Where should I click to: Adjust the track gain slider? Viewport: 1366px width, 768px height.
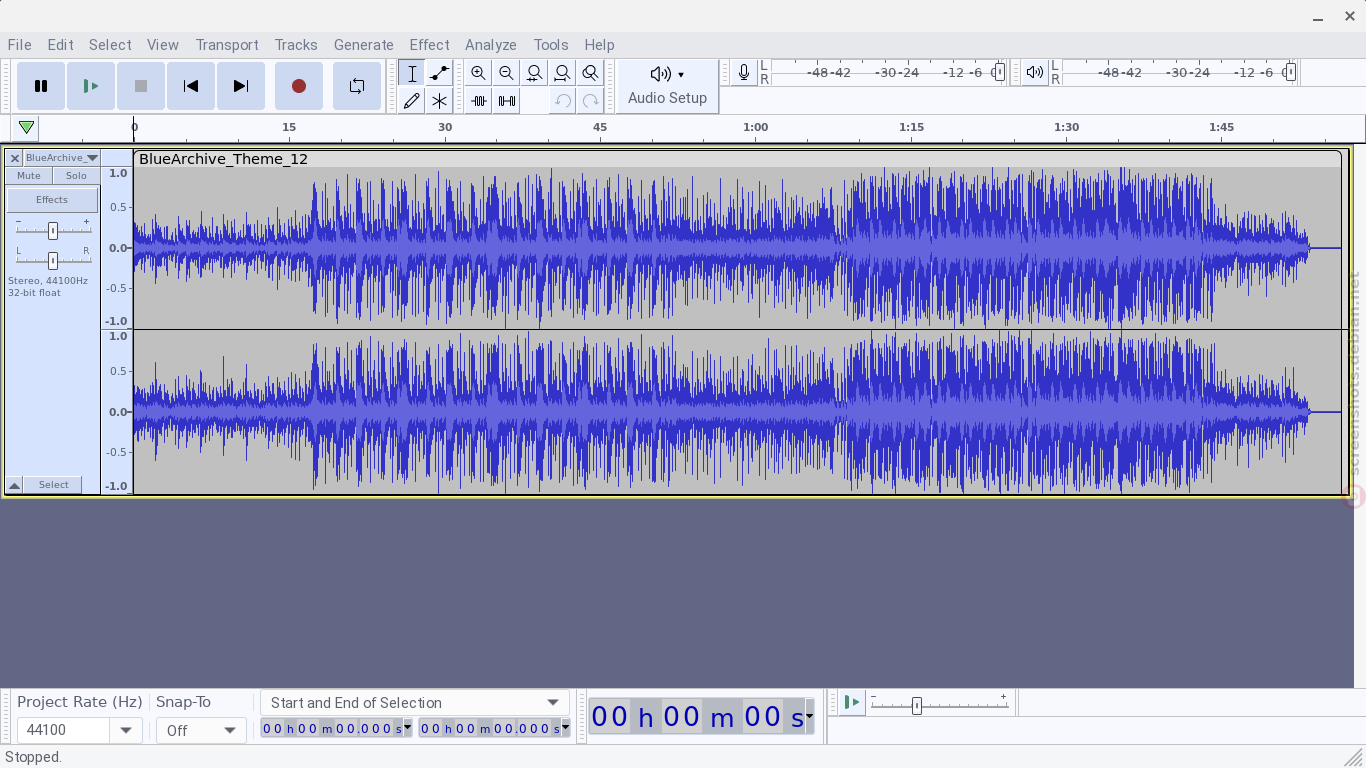[x=53, y=231]
